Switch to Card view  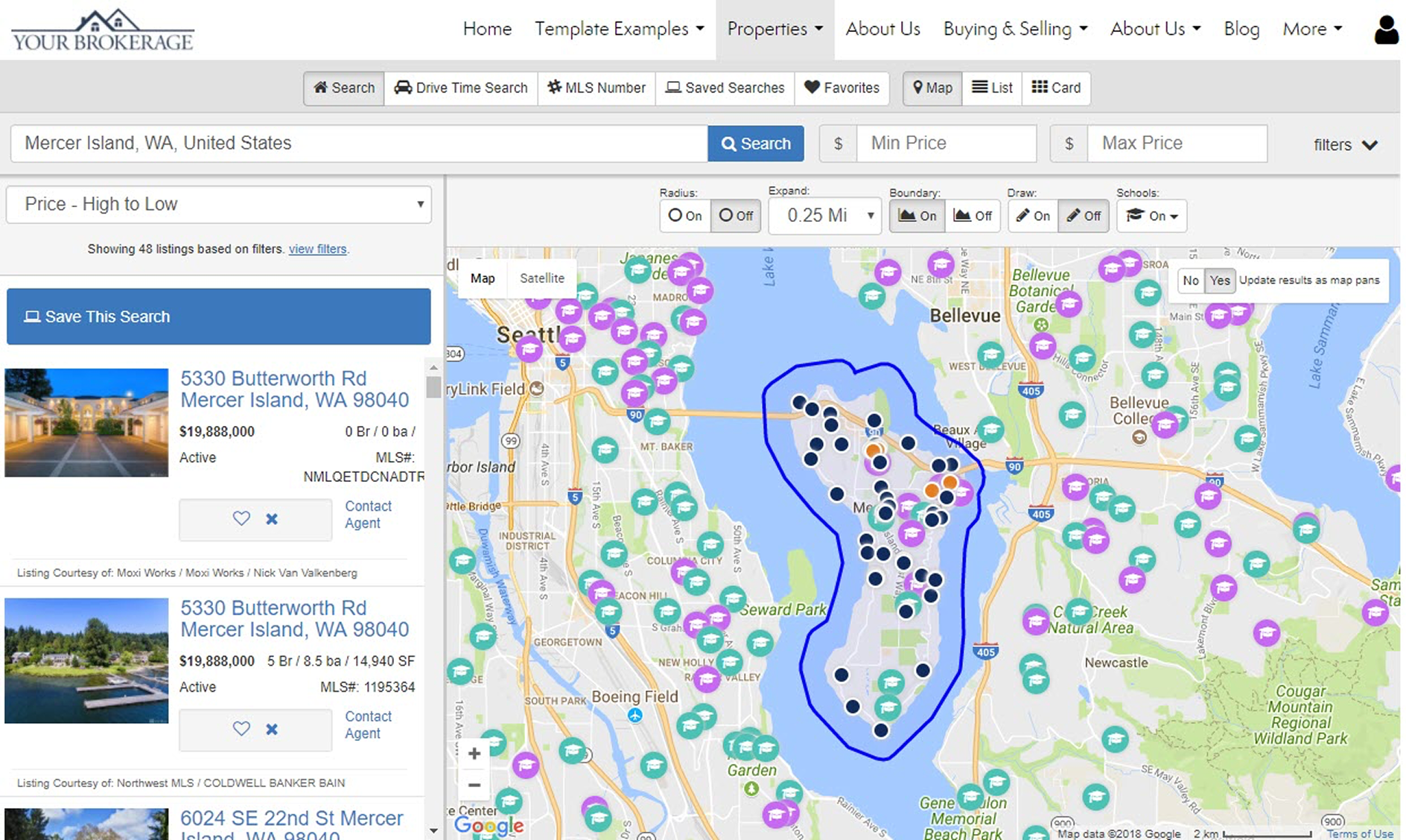(1056, 88)
